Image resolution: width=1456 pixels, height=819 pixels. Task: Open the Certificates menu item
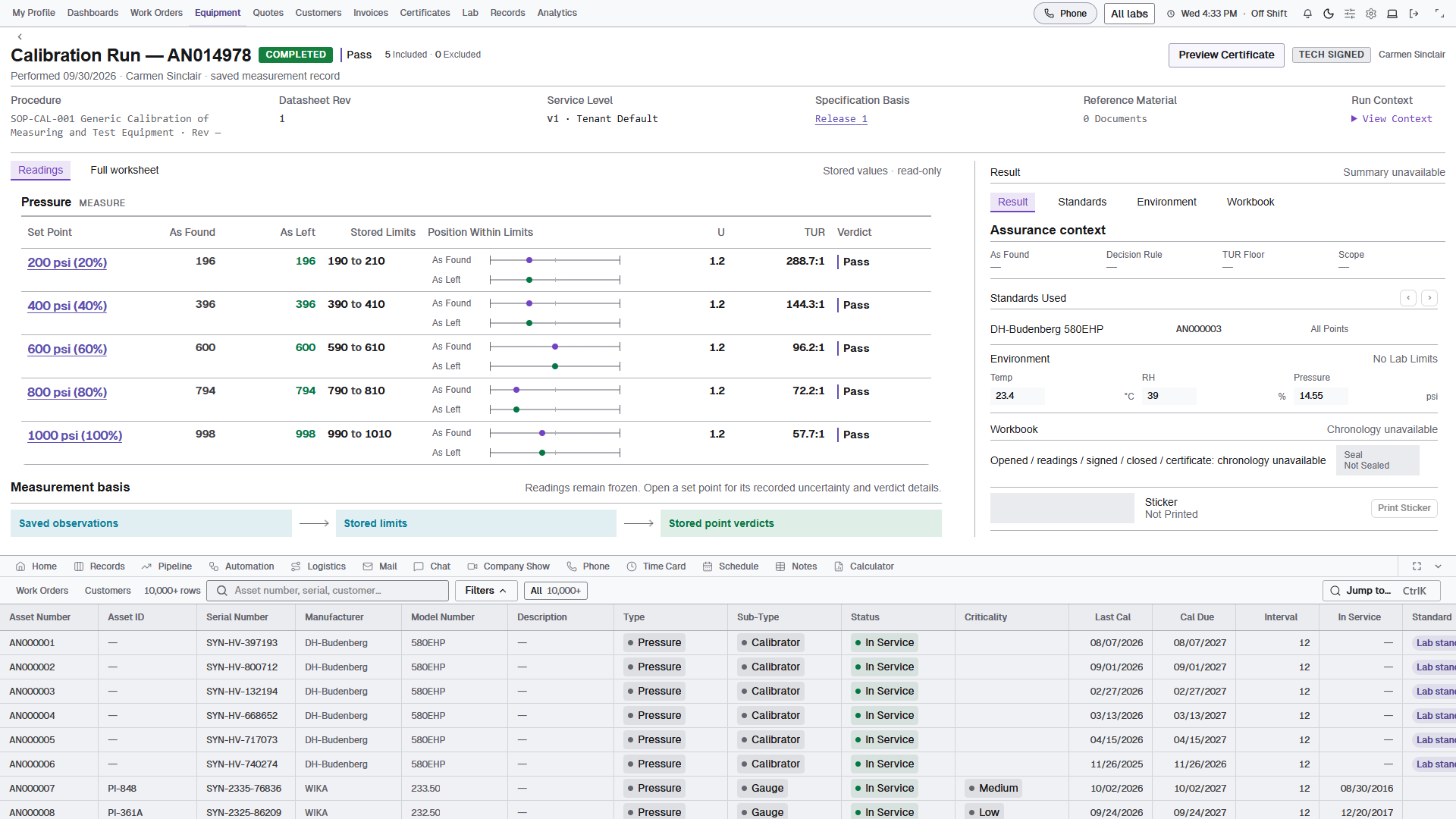425,13
